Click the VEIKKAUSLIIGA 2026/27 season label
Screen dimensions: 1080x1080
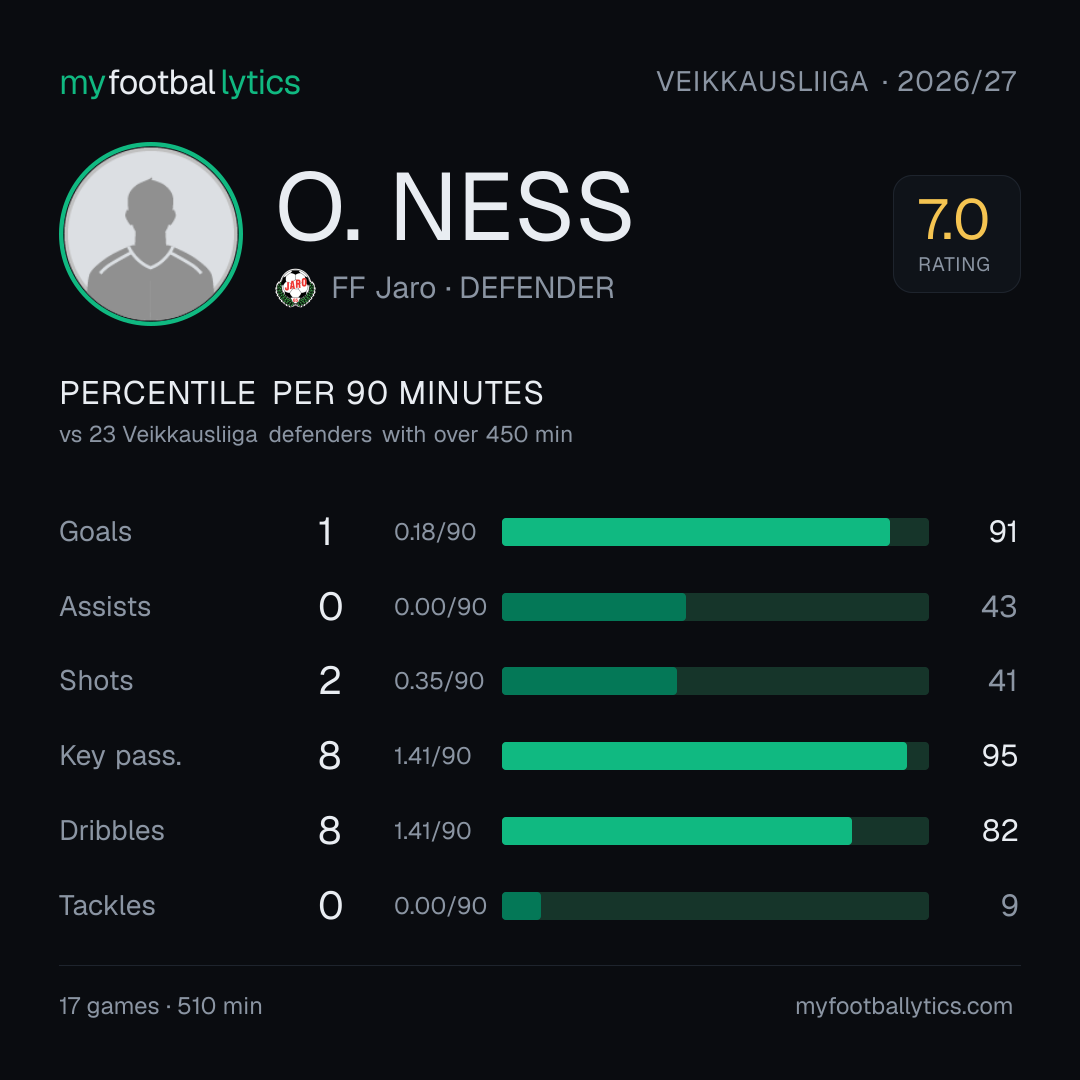point(836,82)
